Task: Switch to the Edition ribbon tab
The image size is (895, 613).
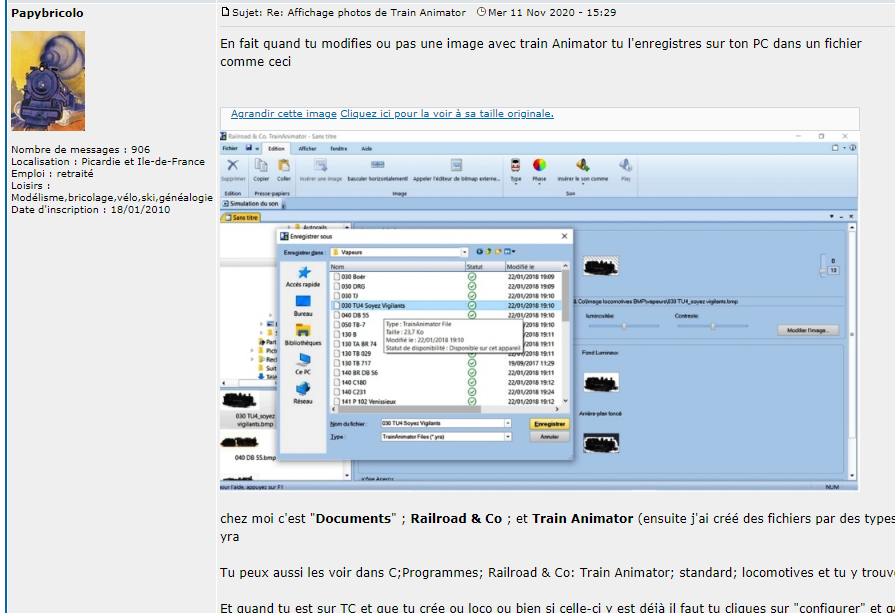Action: point(276,148)
